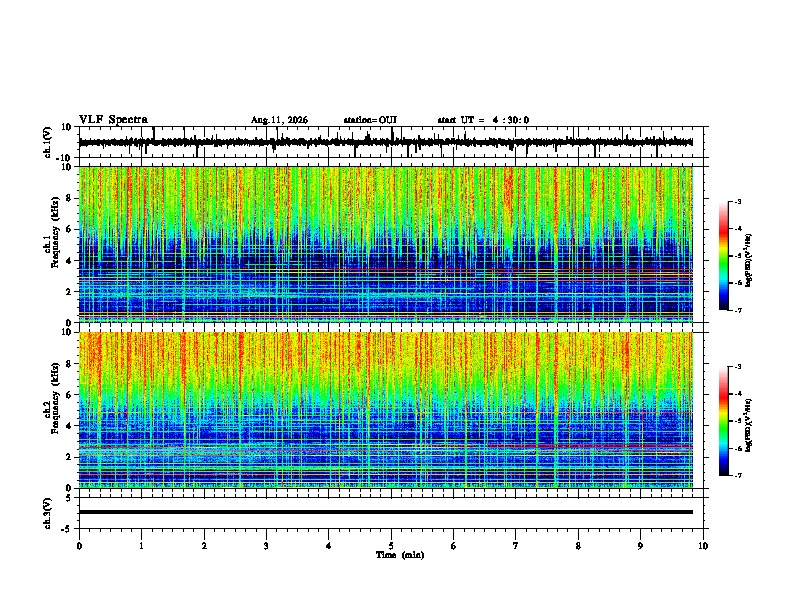792x612 pixels.
Task: Click the ch.1 spectrogram panel
Action: [x=386, y=244]
